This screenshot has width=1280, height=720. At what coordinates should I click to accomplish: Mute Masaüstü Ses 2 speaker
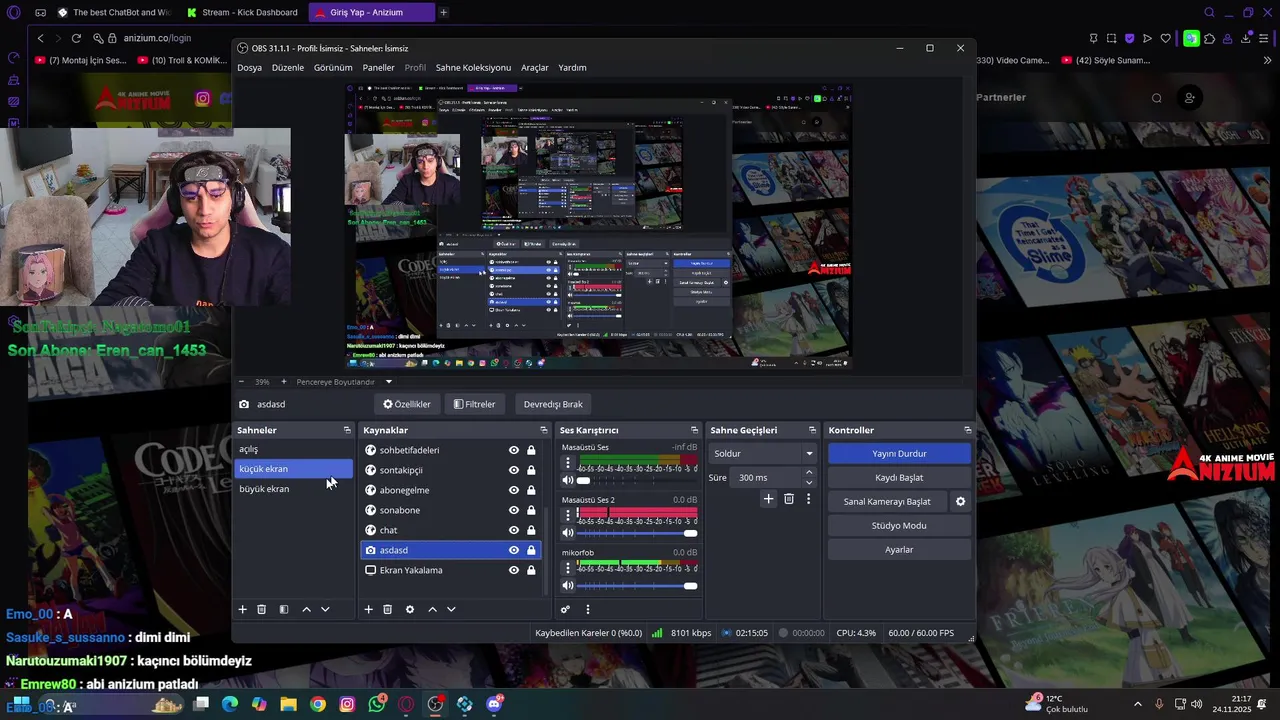tap(568, 533)
